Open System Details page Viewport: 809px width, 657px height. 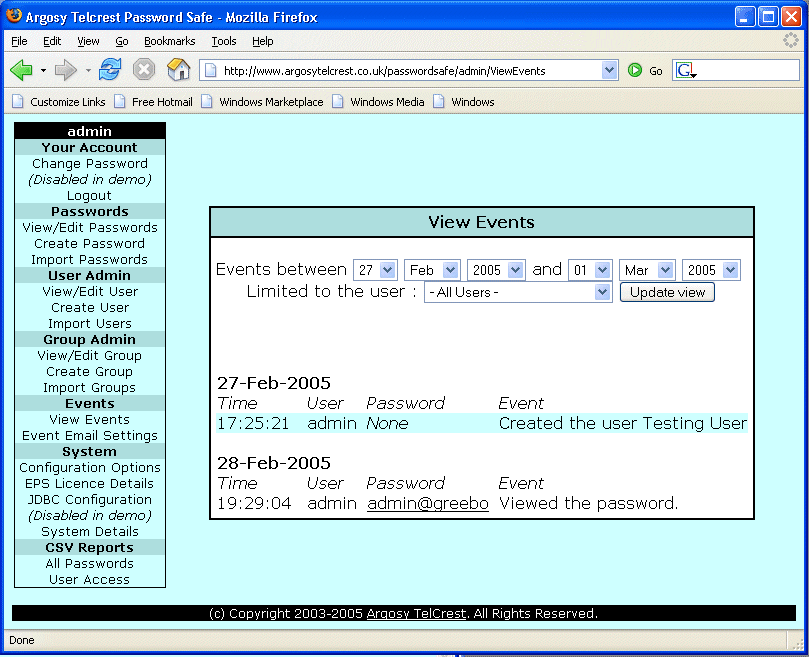click(90, 532)
